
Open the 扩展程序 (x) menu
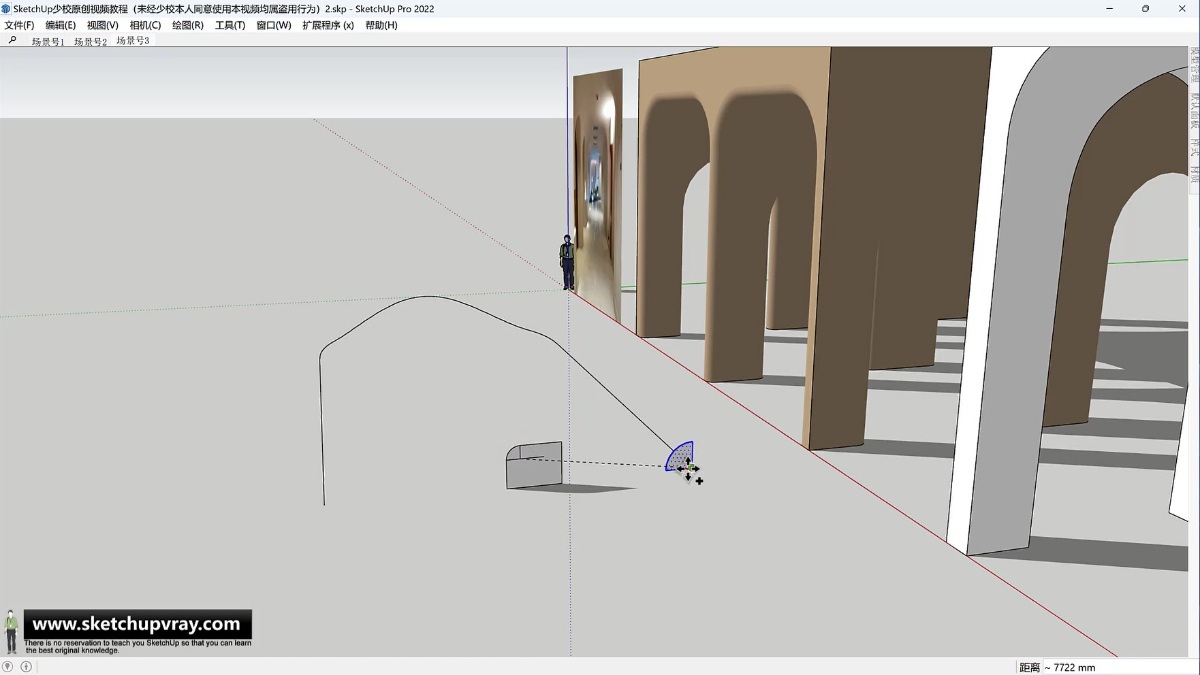(x=328, y=25)
